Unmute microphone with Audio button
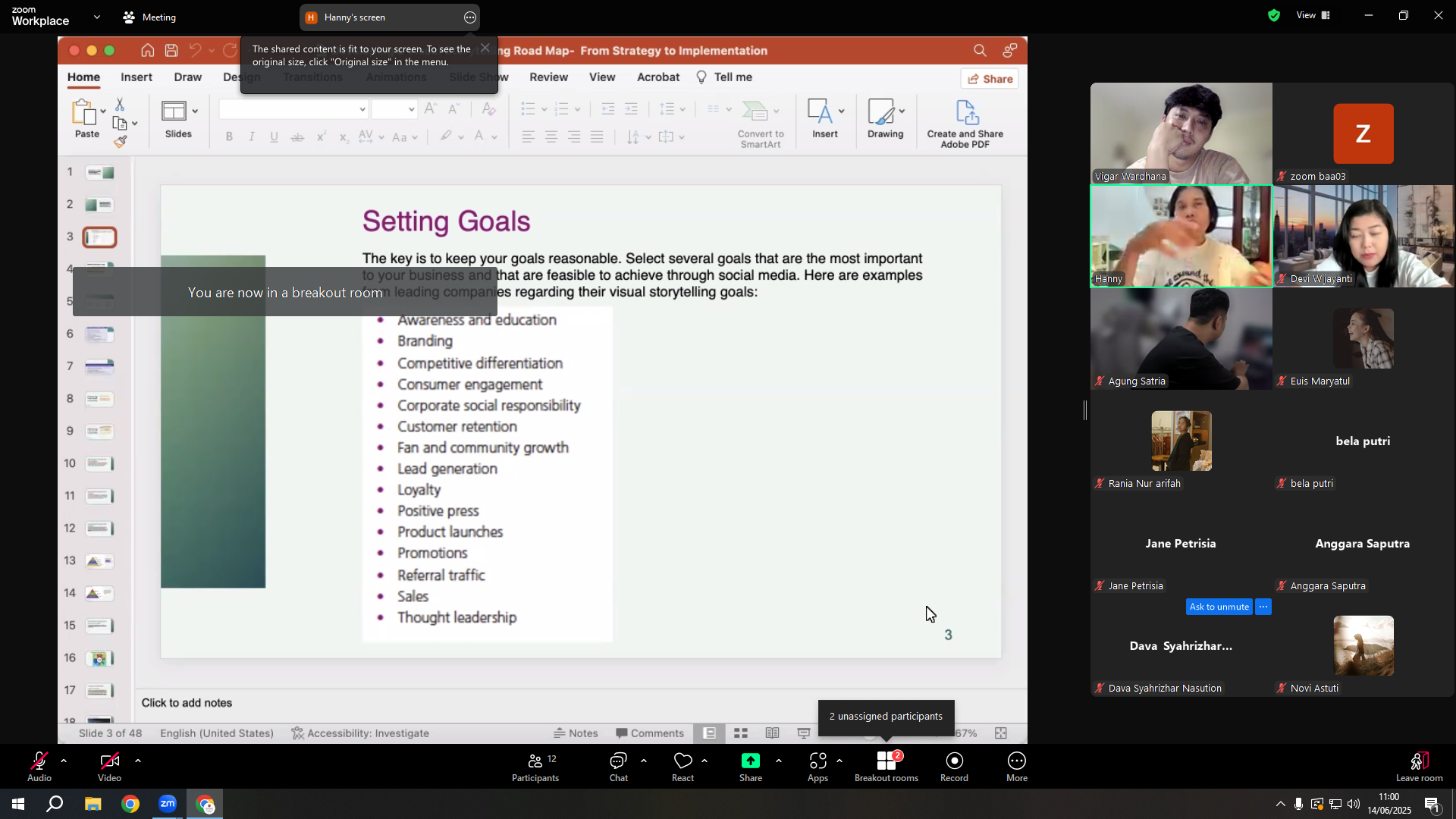 pos(39,766)
